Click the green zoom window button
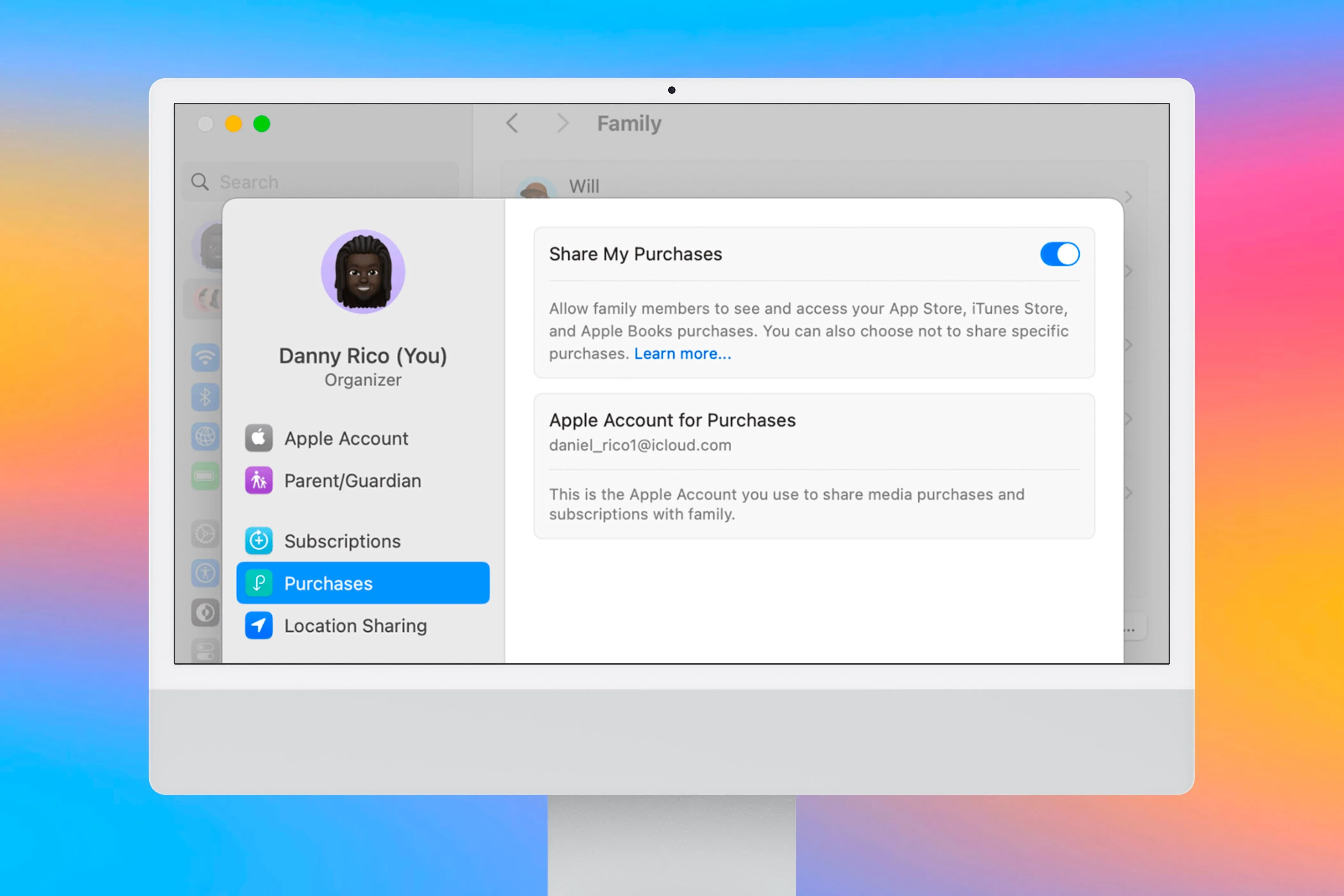Screen dimensions: 1344x896 click(262, 124)
